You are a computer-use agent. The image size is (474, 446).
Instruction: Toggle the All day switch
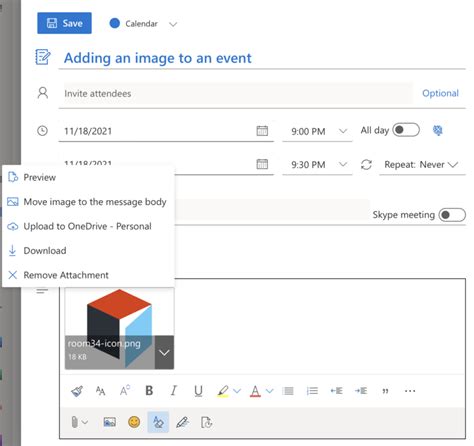pyautogui.click(x=406, y=130)
